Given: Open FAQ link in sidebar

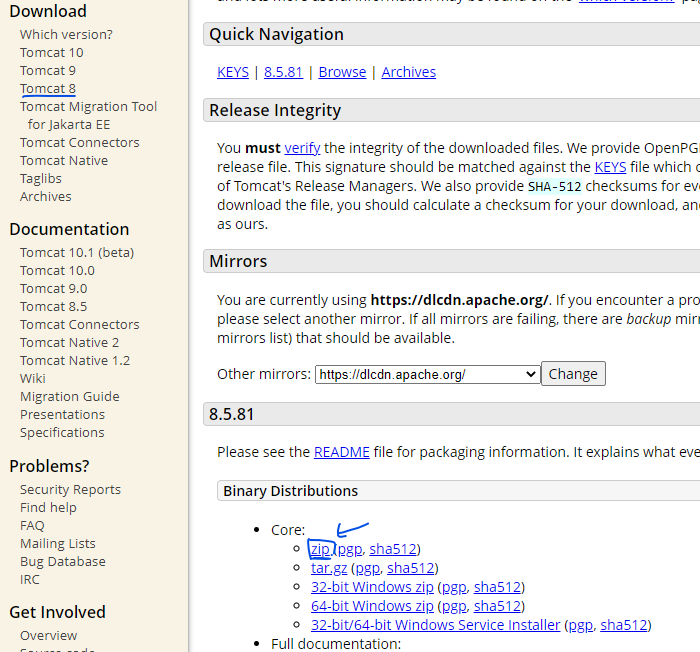Looking at the screenshot, I should click(x=32, y=526).
